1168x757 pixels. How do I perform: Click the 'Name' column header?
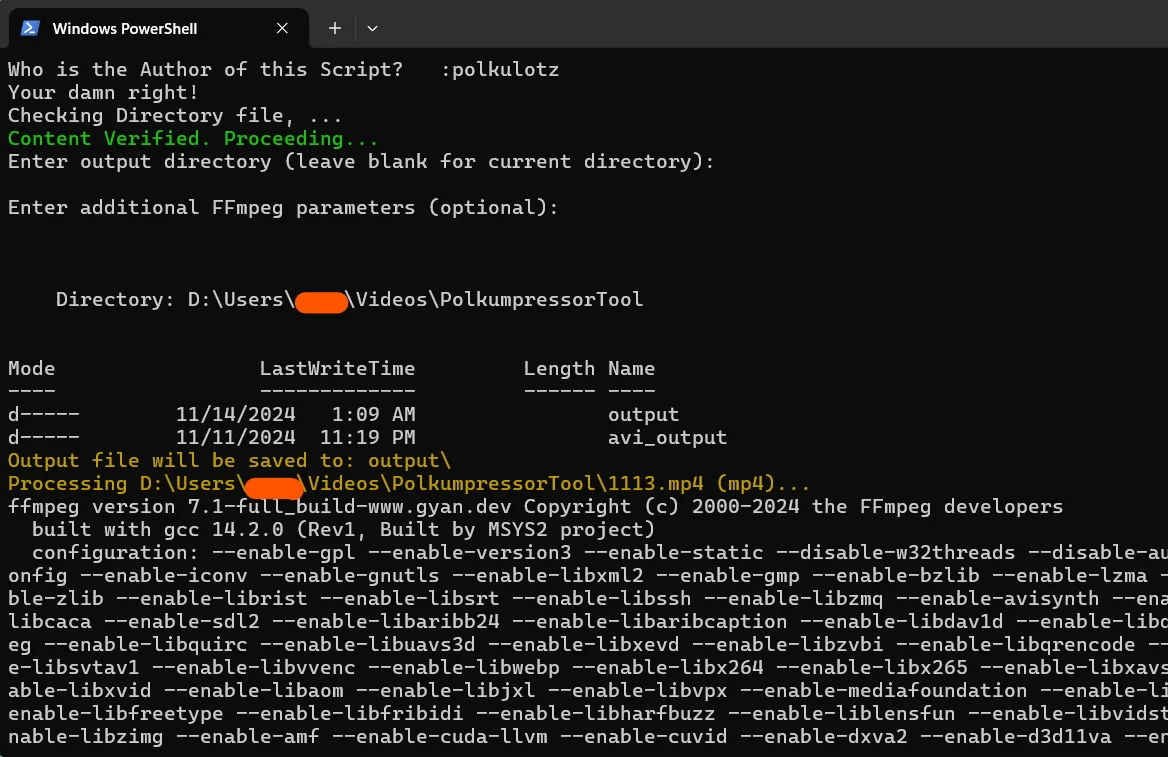point(631,368)
